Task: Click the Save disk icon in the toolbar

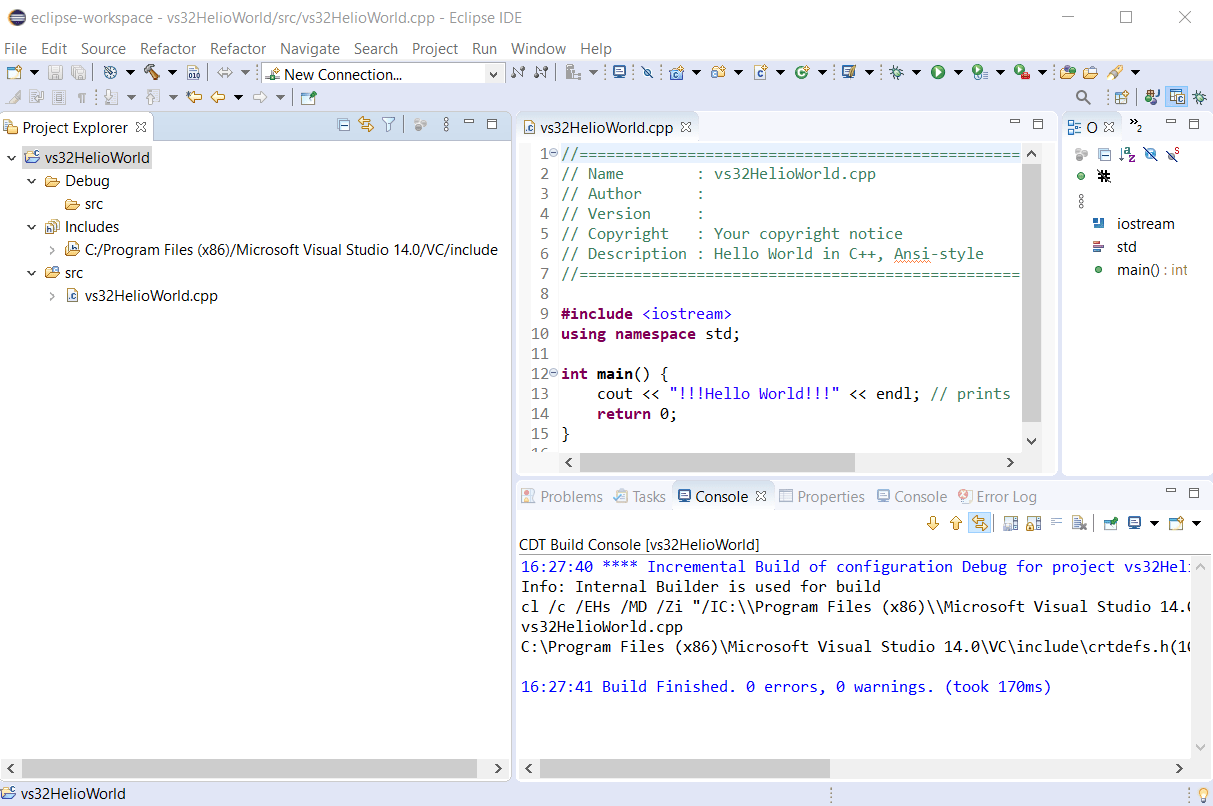Action: tap(56, 73)
